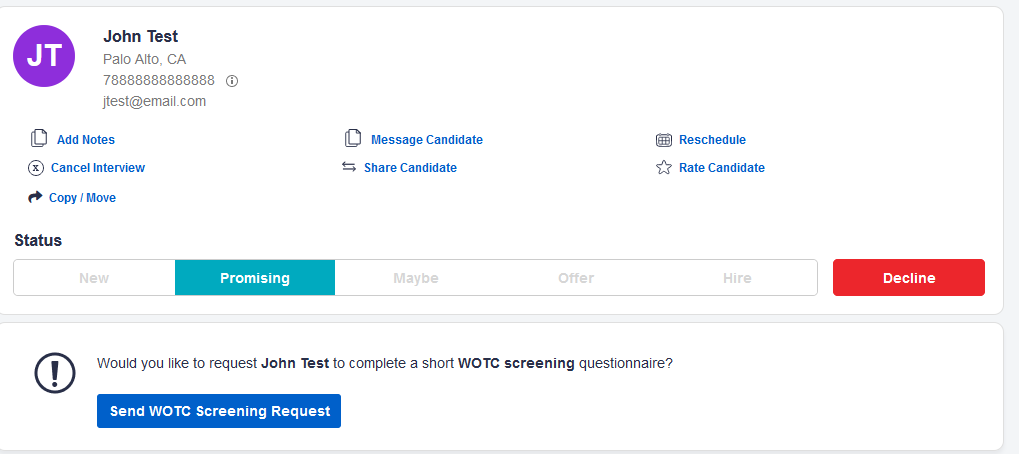Switch status to Maybe
This screenshot has width=1019, height=454.
pos(415,278)
